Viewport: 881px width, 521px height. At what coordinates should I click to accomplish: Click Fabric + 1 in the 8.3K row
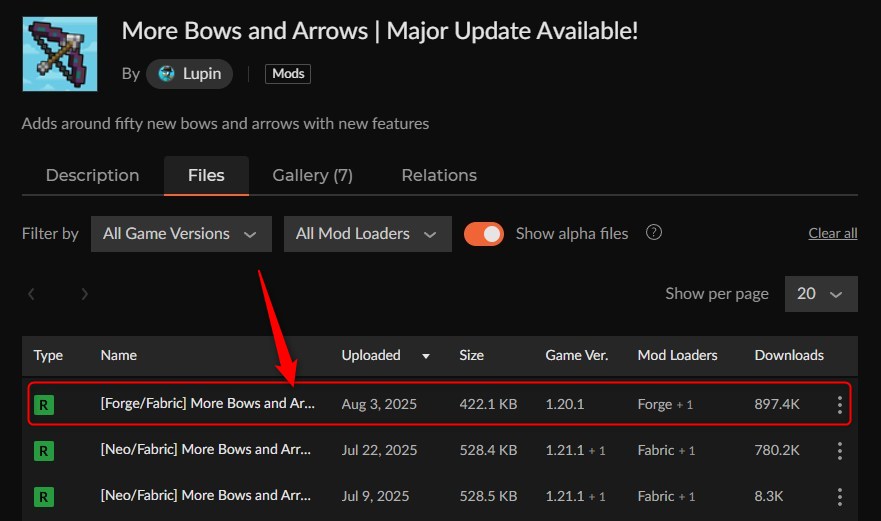pyautogui.click(x=666, y=496)
